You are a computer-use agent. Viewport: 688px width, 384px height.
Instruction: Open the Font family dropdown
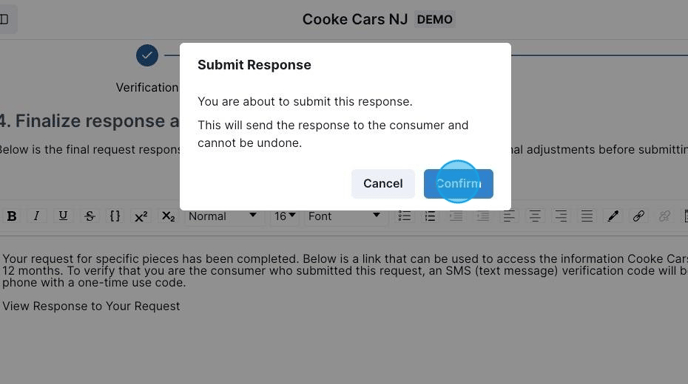click(x=344, y=216)
